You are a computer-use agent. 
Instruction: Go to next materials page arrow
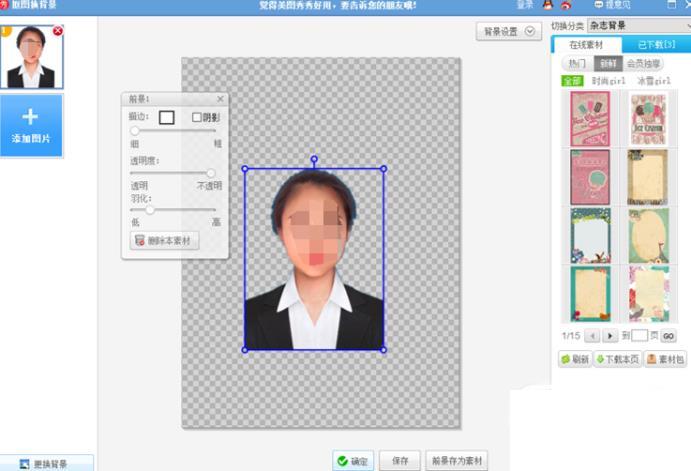point(610,336)
